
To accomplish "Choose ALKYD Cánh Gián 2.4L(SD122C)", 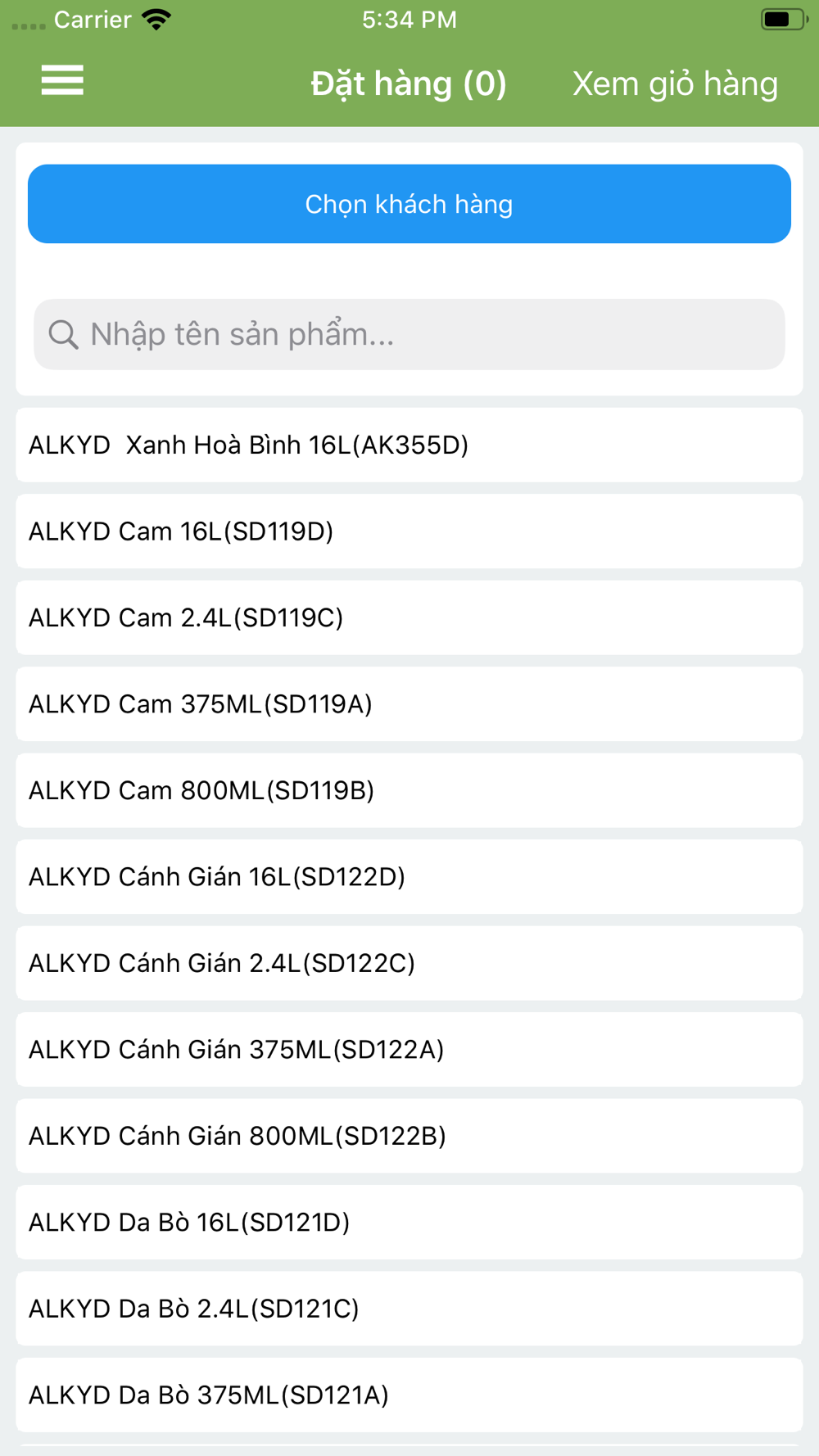I will (409, 963).
